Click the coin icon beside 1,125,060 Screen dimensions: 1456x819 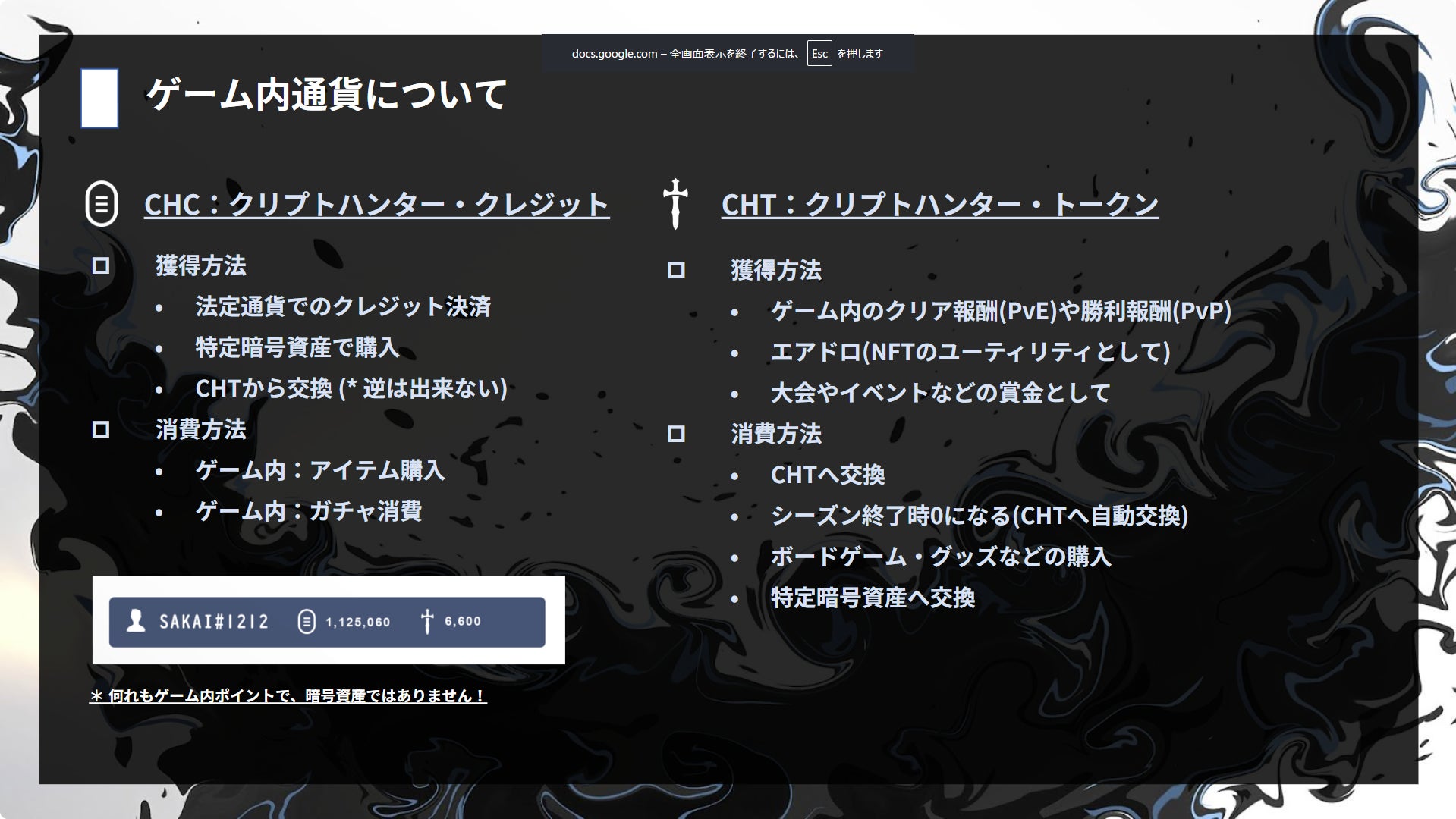pyautogui.click(x=307, y=622)
